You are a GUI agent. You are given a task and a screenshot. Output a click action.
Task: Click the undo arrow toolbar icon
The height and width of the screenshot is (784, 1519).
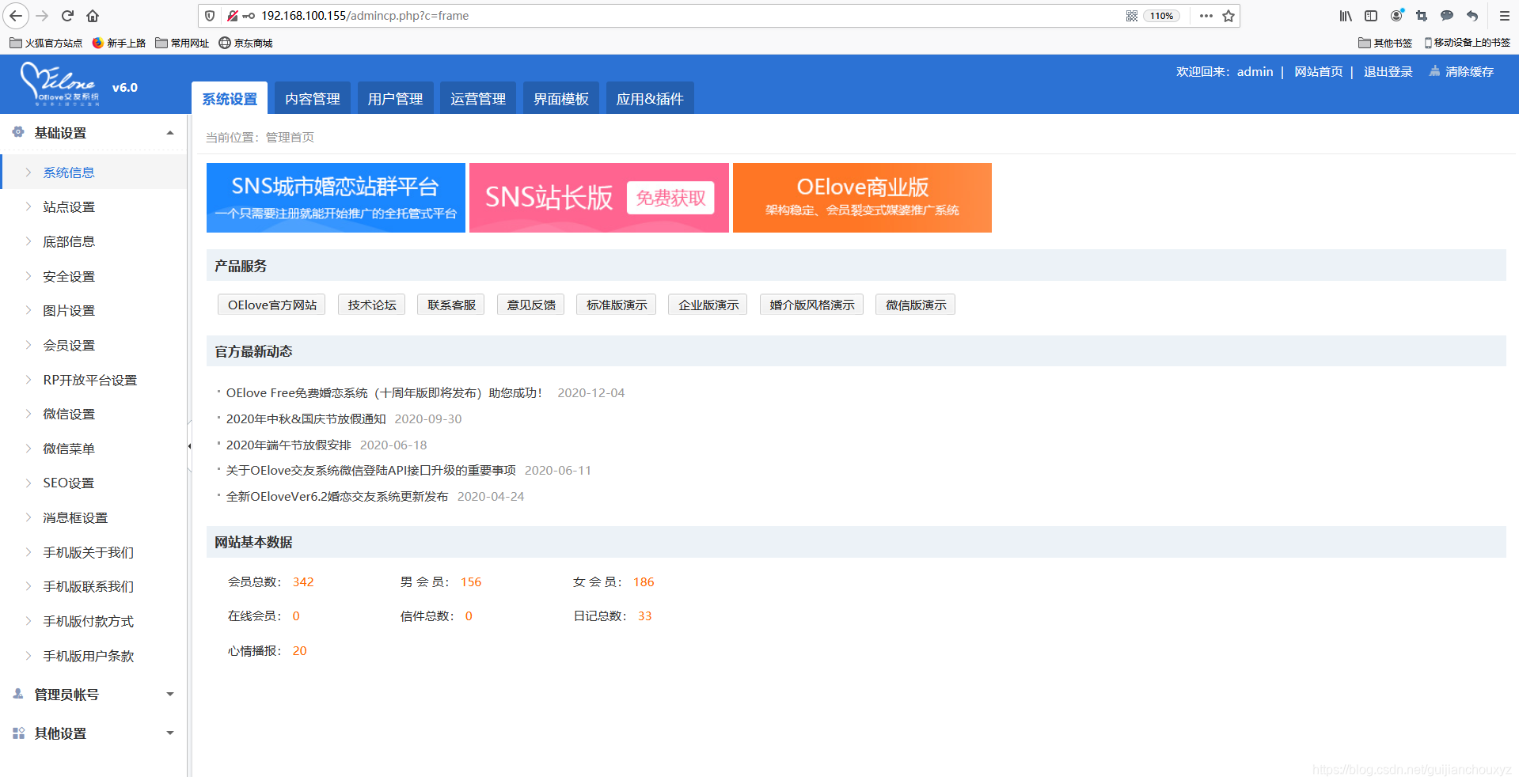tap(1472, 16)
